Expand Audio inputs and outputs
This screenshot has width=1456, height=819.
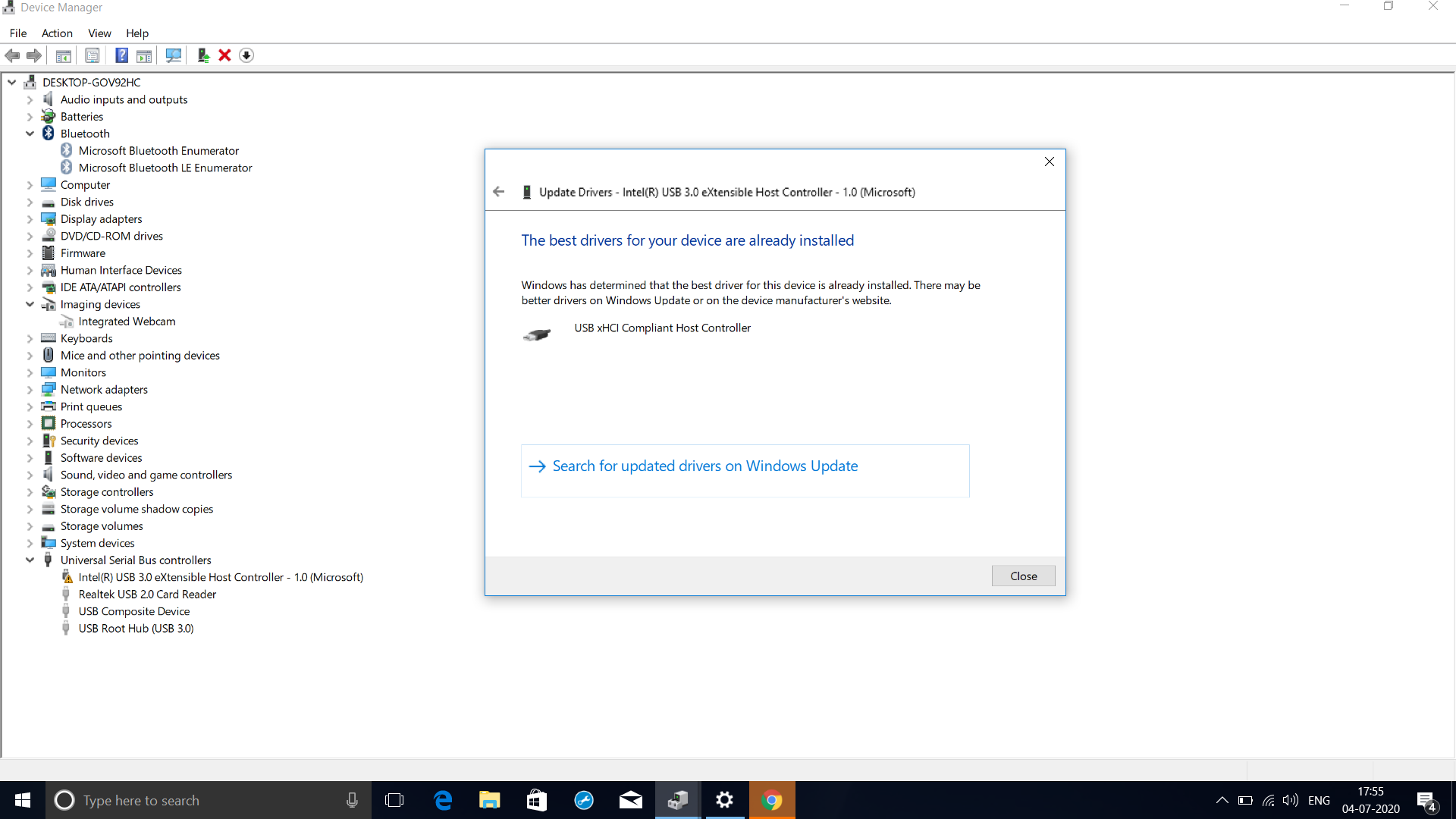click(30, 99)
